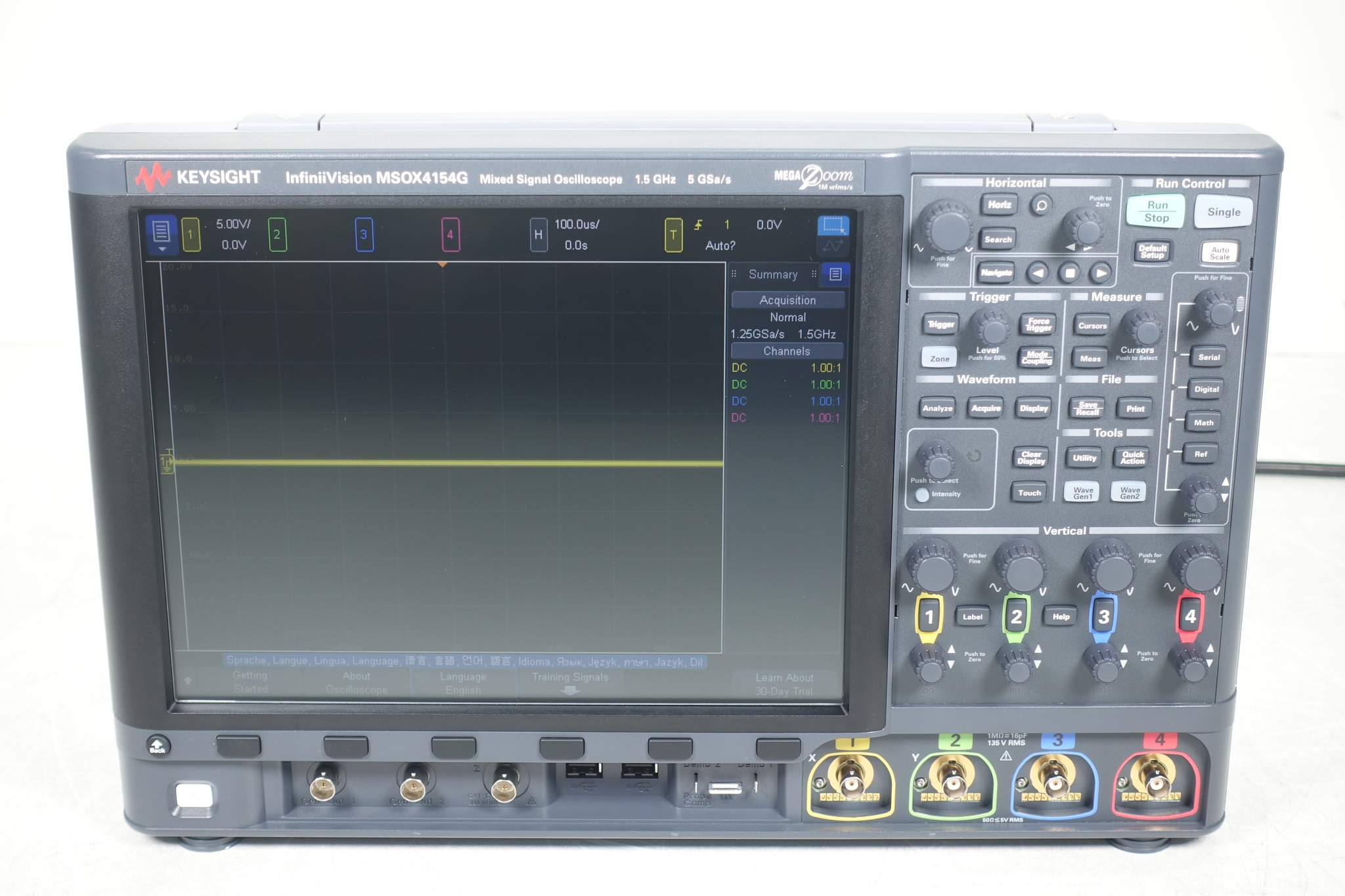Toggle the Run Stop button
The height and width of the screenshot is (896, 1345).
coord(1156,211)
